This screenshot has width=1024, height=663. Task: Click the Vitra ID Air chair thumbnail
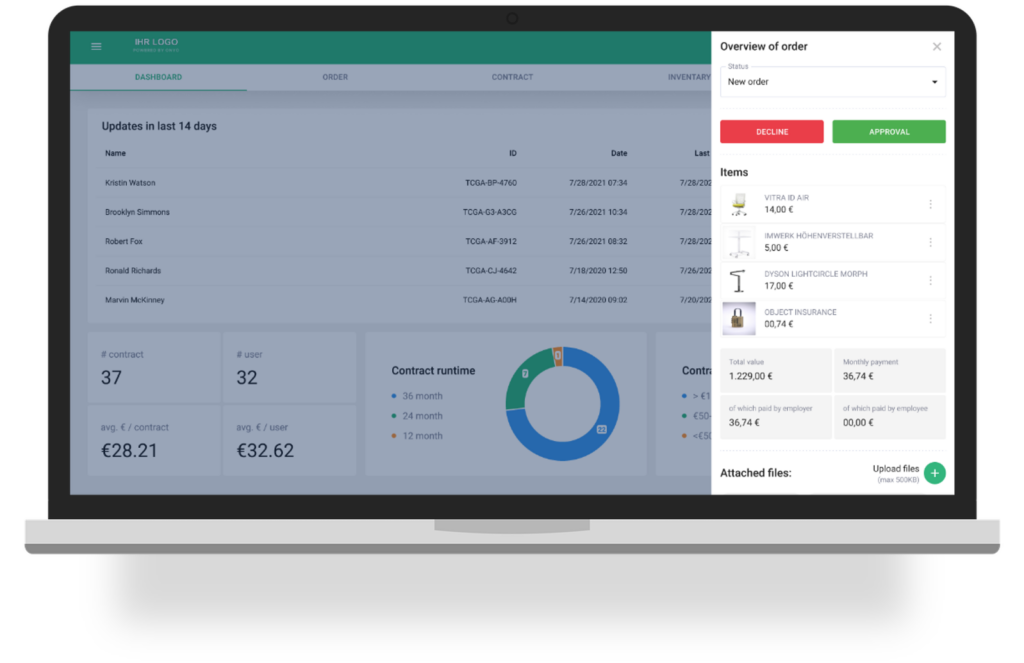tap(739, 204)
